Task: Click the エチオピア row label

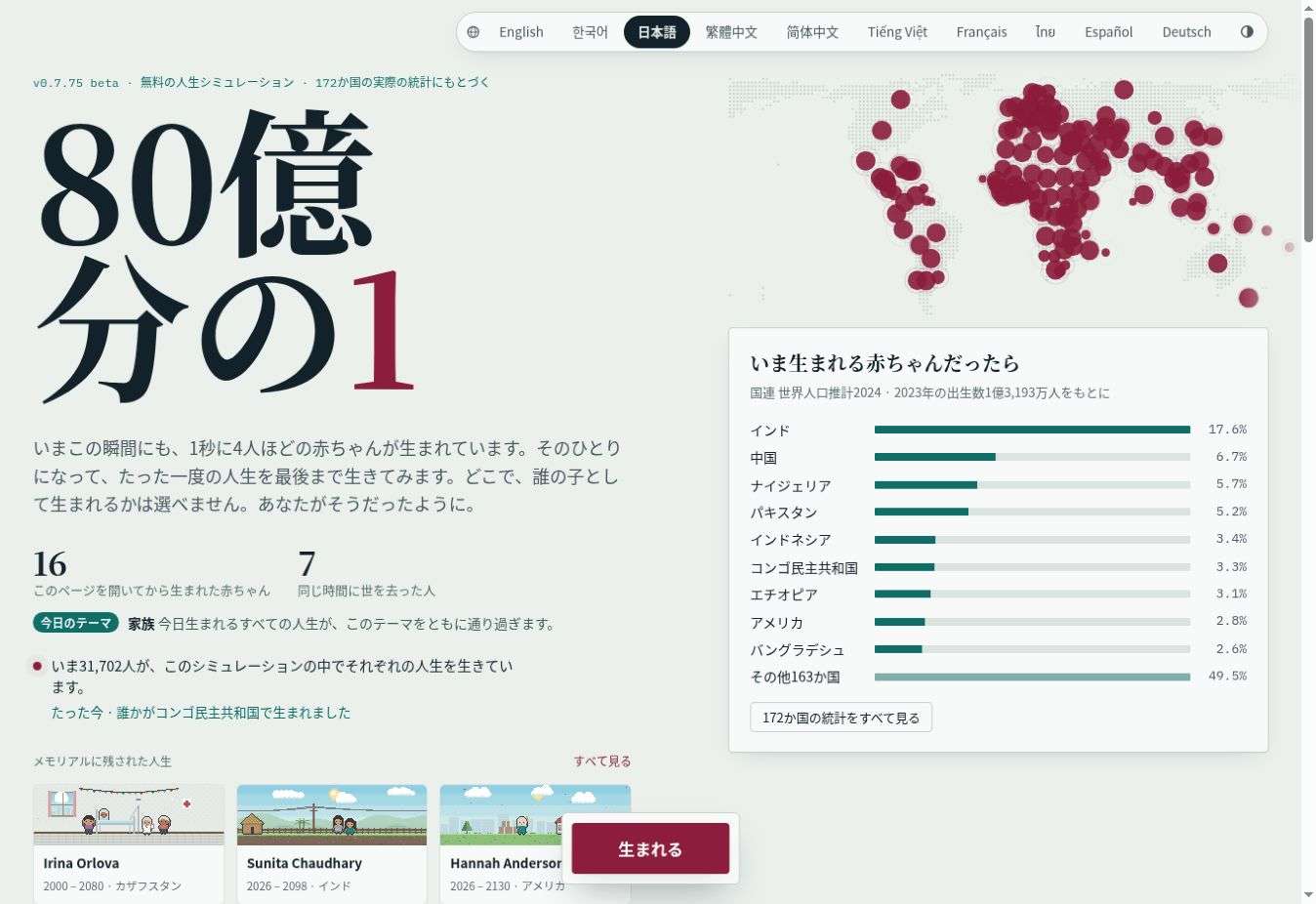Action: click(784, 595)
